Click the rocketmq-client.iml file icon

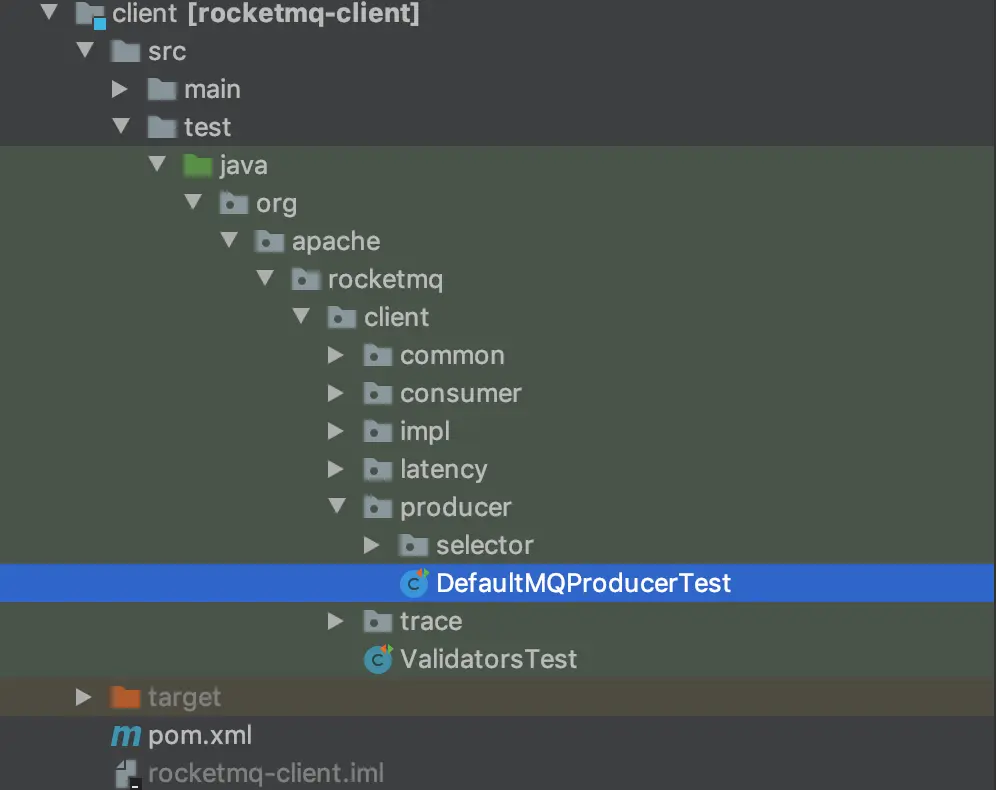pyautogui.click(x=126, y=773)
